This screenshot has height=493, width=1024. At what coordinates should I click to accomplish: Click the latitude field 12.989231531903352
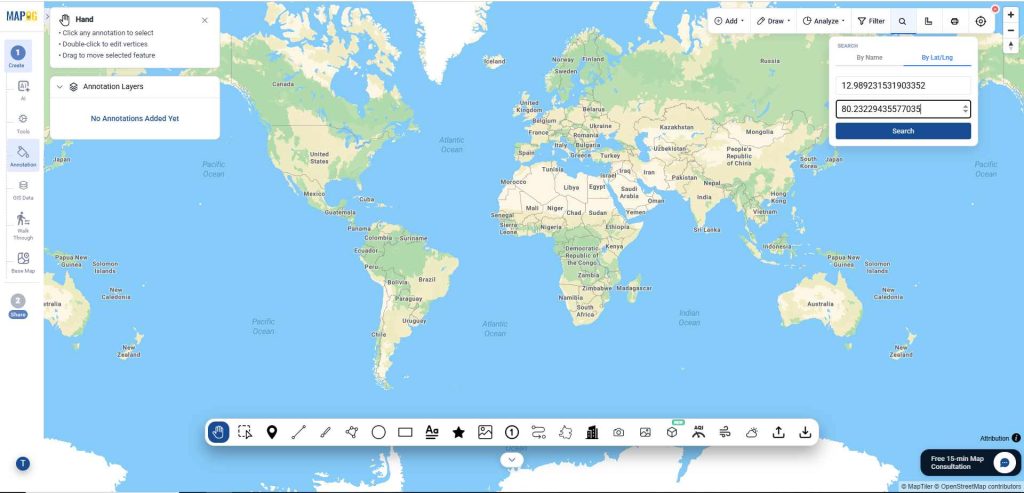(x=903, y=86)
